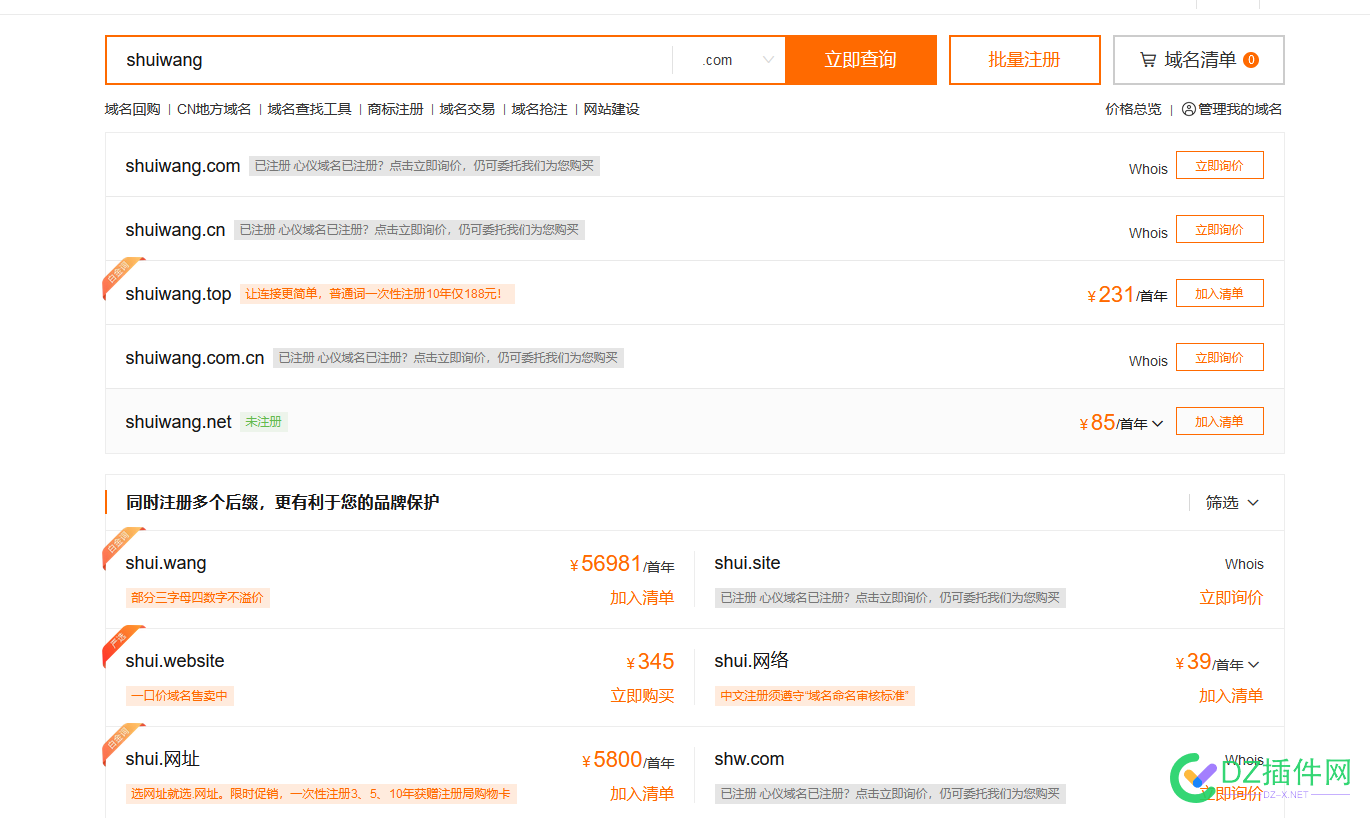Click the shuiwang.com.cn domain name
This screenshot has height=818, width=1370.
[x=195, y=358]
